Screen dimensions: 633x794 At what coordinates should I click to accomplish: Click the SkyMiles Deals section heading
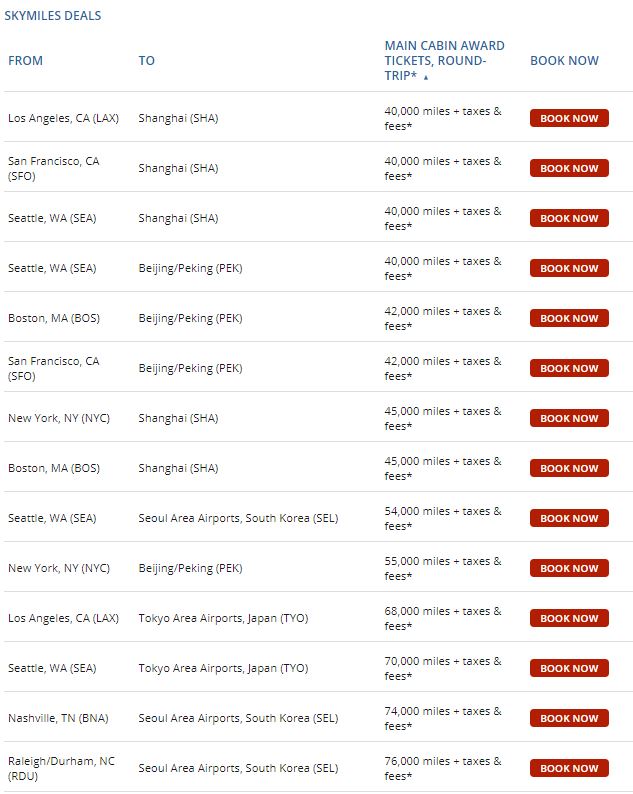click(x=53, y=16)
